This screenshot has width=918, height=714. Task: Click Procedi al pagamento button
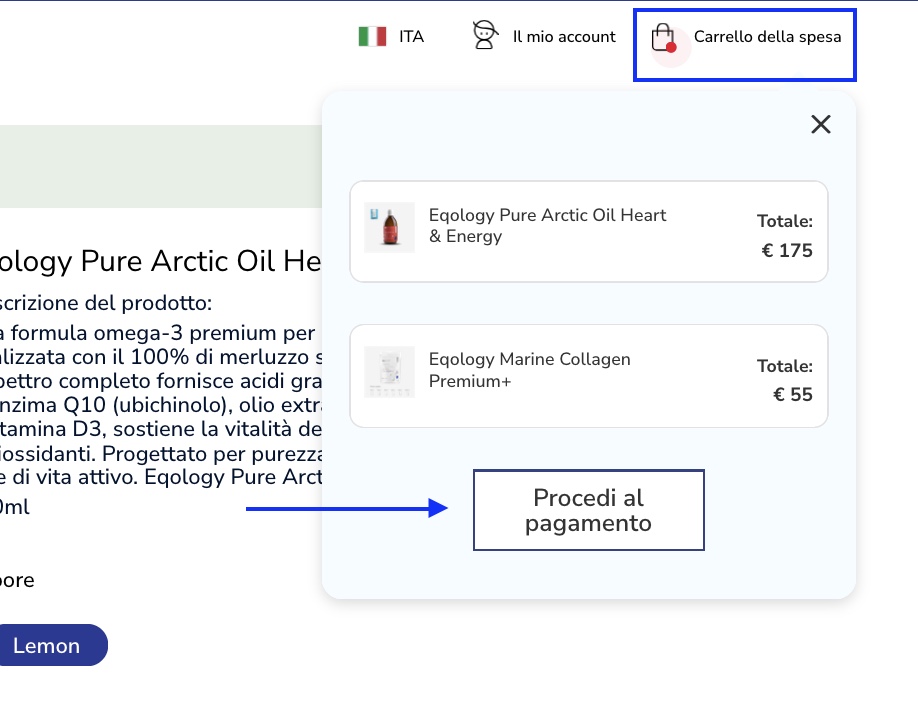(x=588, y=510)
